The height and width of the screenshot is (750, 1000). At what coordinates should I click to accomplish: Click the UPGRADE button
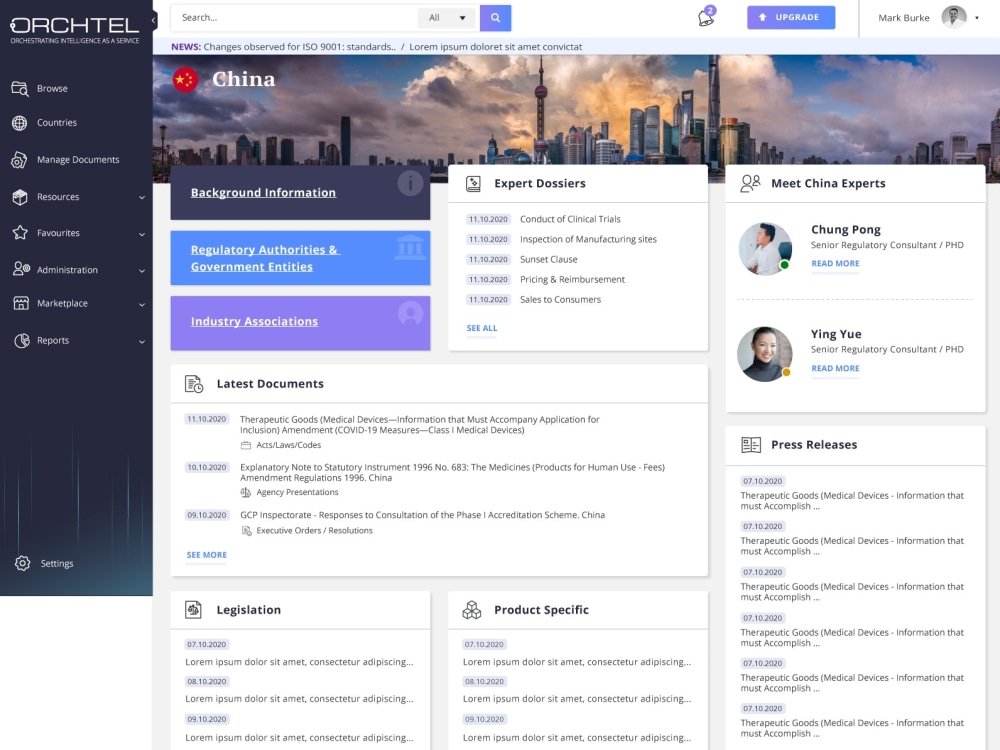(x=790, y=18)
